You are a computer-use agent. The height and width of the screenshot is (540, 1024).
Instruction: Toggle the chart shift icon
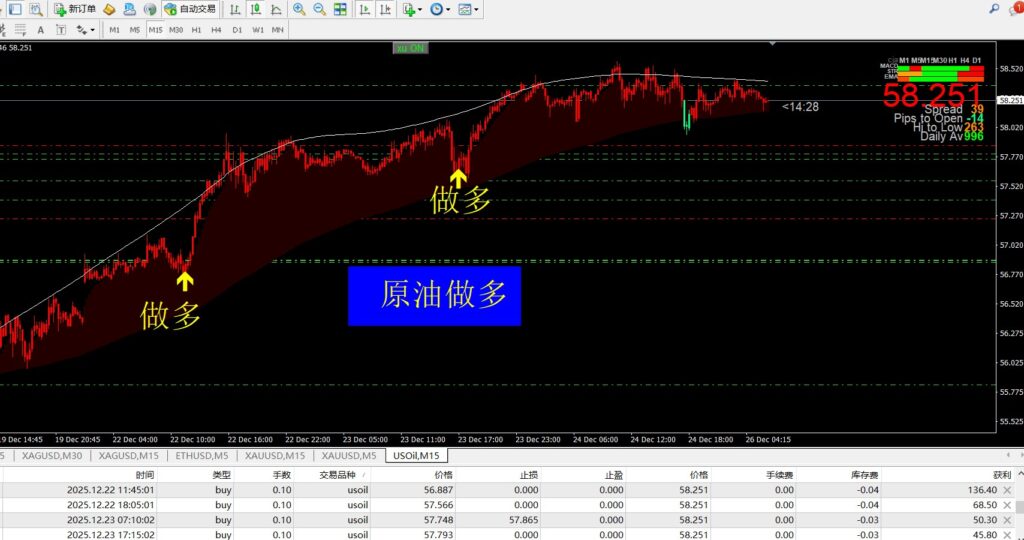(x=384, y=9)
